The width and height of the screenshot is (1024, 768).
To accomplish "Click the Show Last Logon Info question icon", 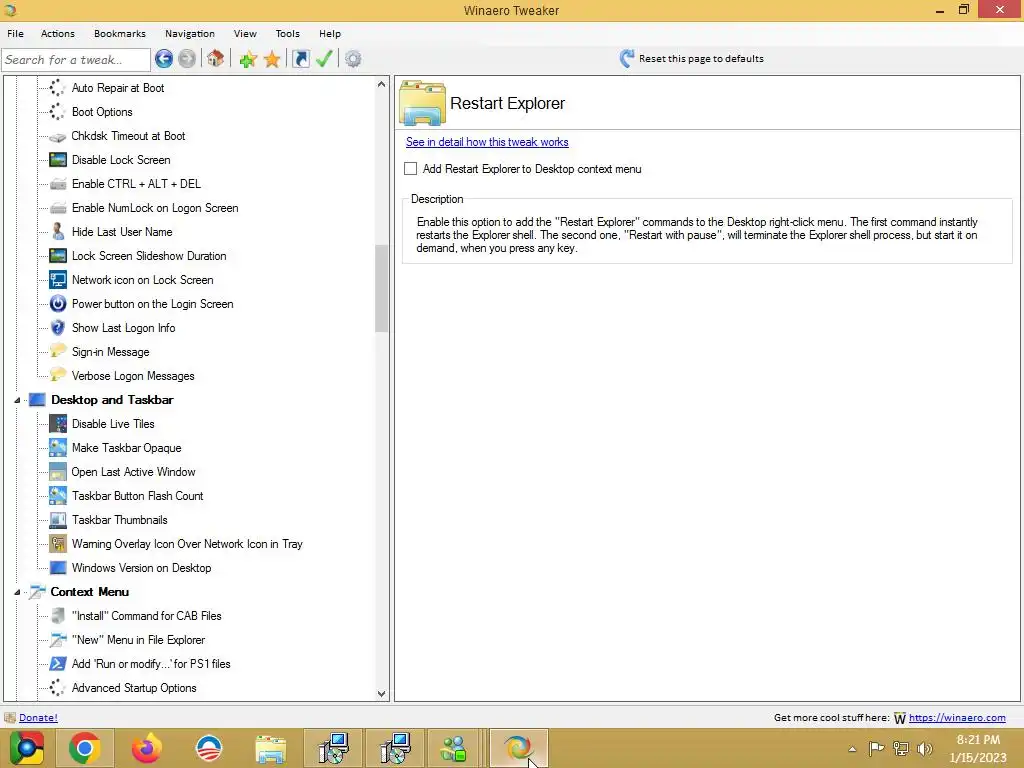I will coord(58,328).
